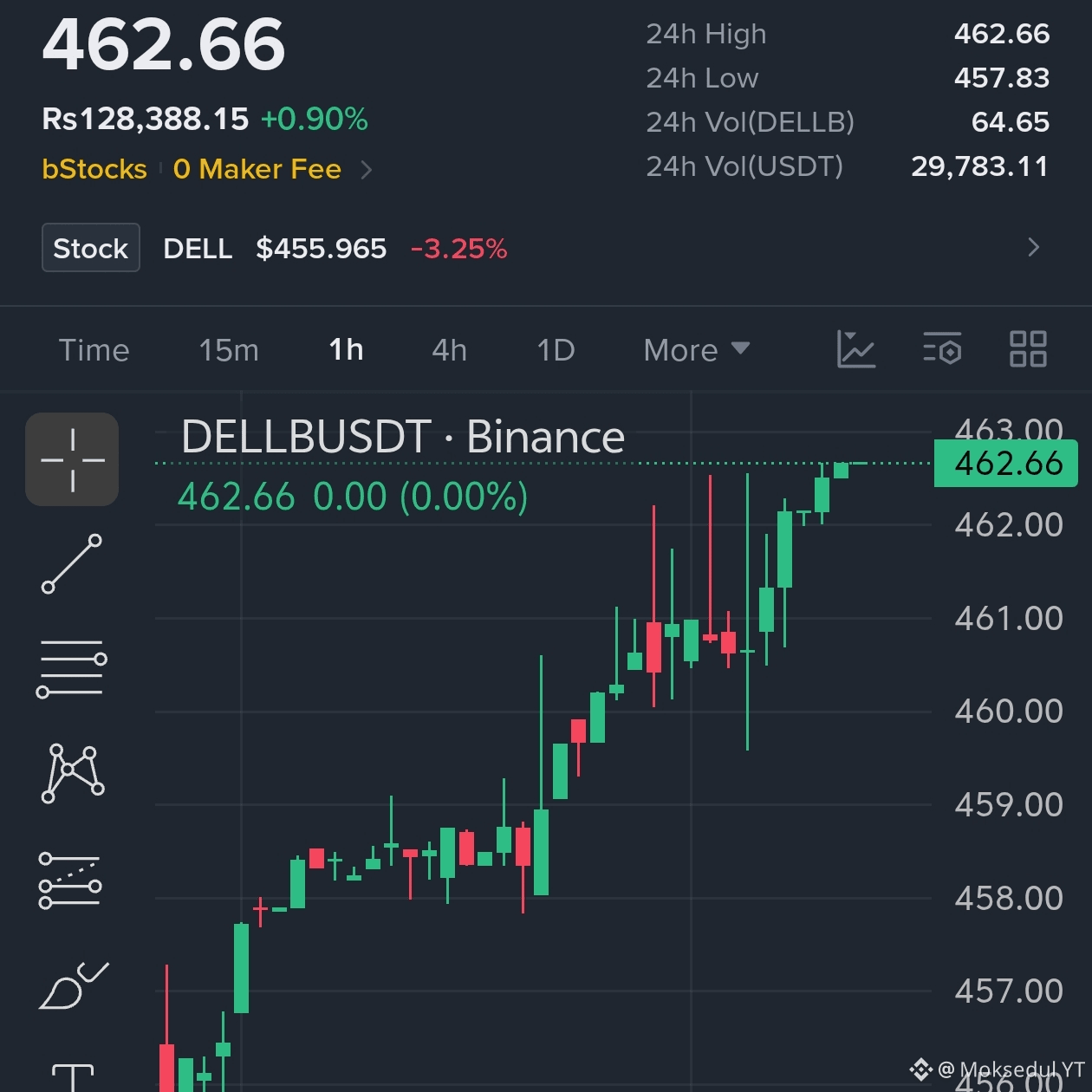Open the bStocks link
The image size is (1092, 1092).
94,169
